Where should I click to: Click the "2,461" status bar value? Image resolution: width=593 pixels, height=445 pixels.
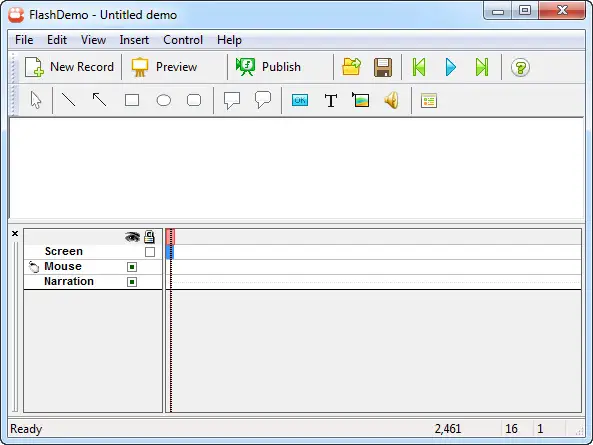[x=448, y=429]
